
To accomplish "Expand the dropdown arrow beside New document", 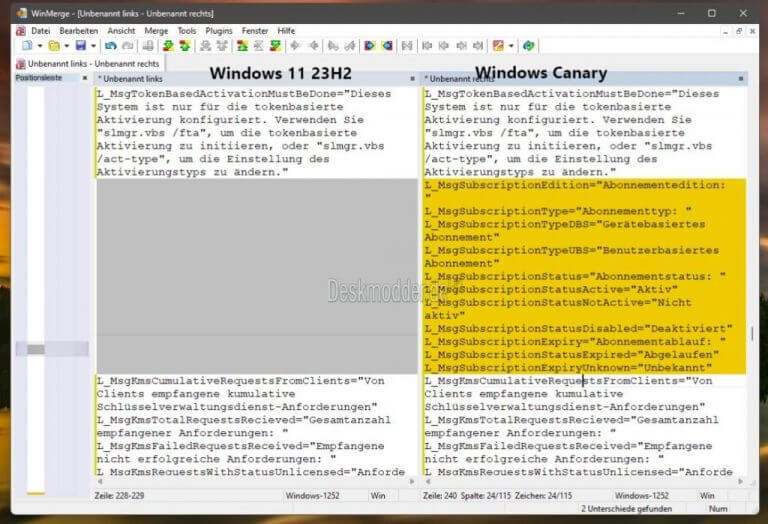I will (x=39, y=46).
